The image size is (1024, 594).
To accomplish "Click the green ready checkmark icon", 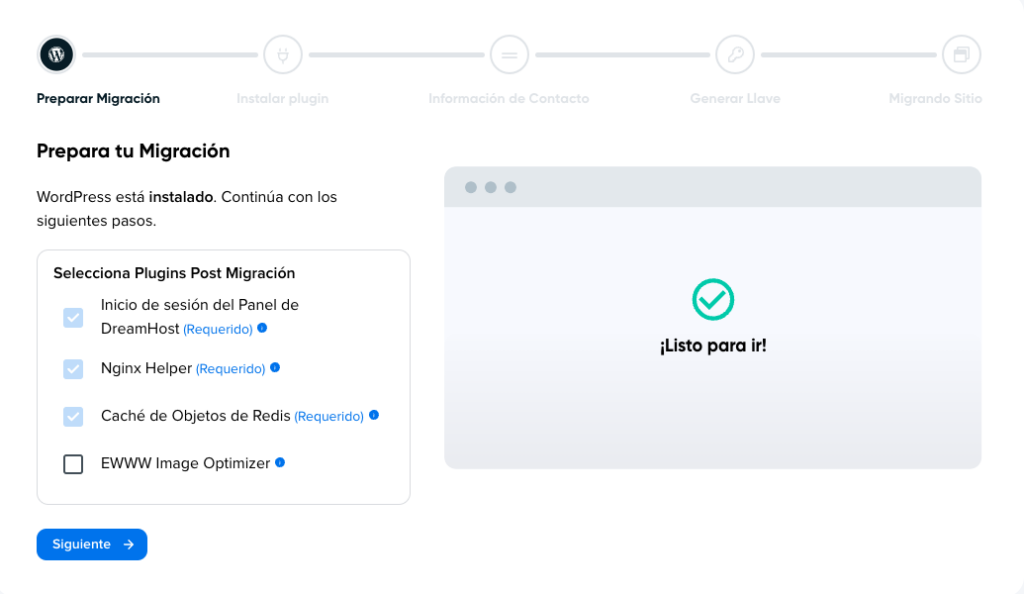I will click(713, 300).
